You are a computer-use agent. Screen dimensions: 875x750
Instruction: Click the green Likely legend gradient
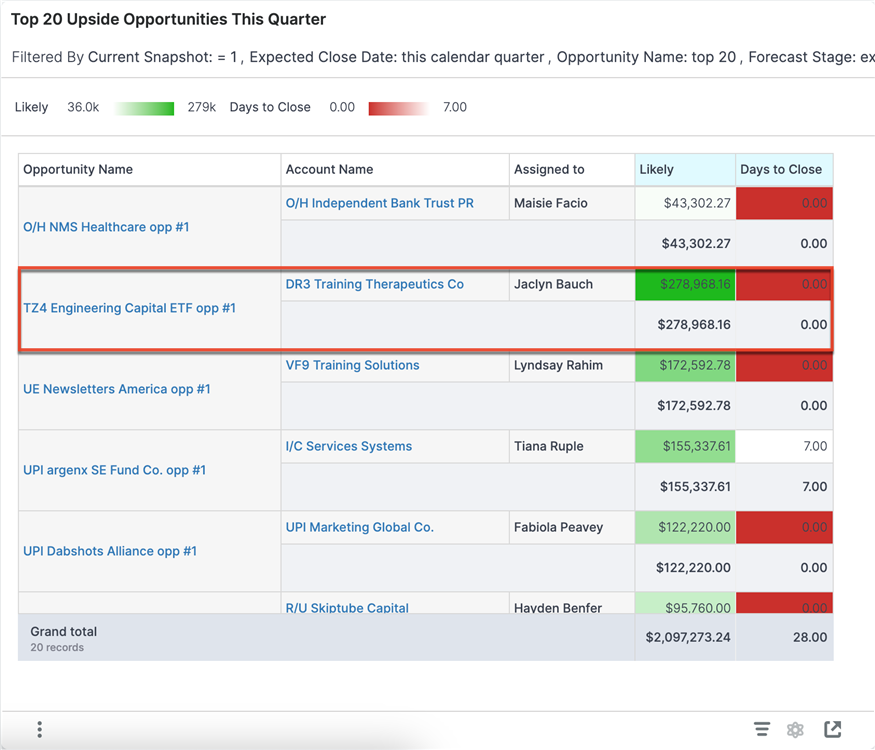click(144, 108)
